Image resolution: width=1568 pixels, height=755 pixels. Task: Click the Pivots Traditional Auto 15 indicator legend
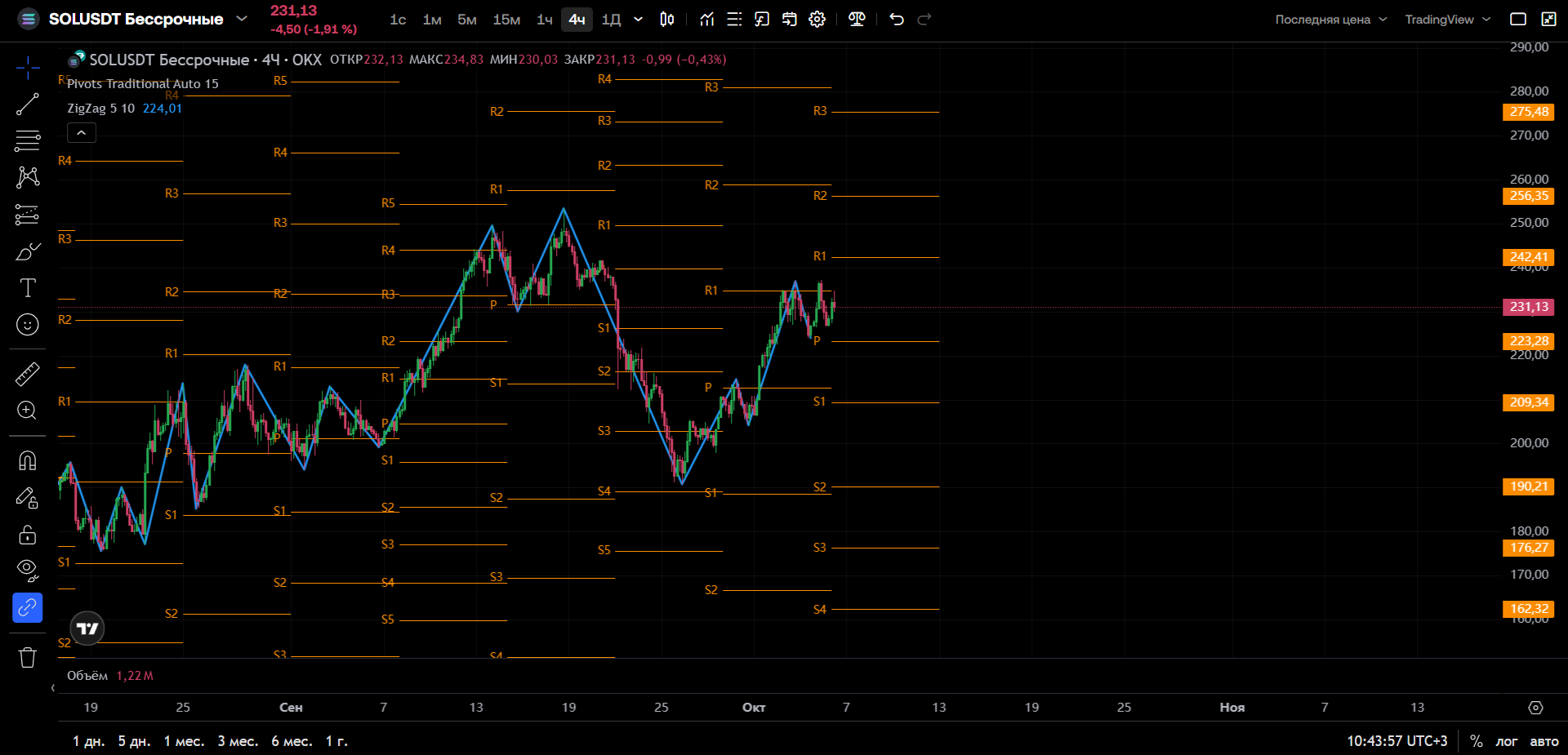143,83
